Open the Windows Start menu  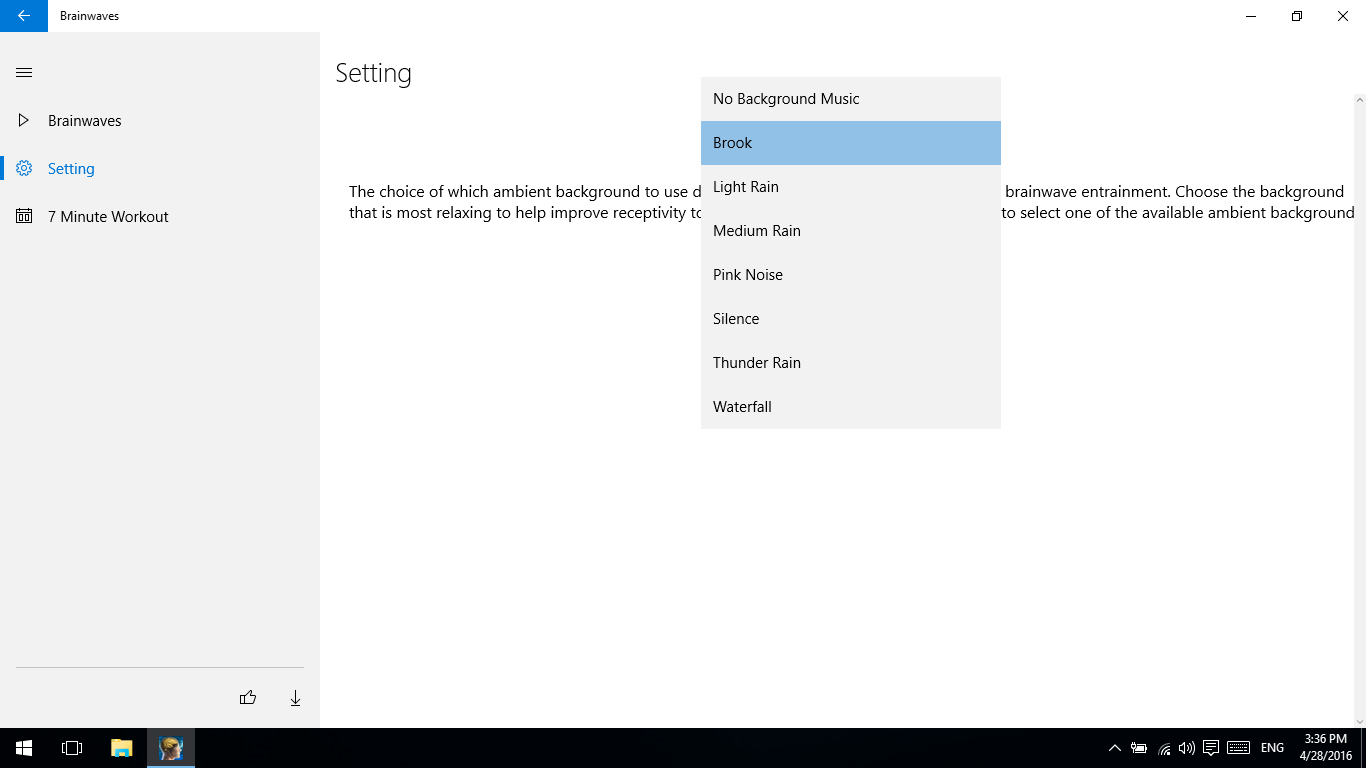point(24,748)
